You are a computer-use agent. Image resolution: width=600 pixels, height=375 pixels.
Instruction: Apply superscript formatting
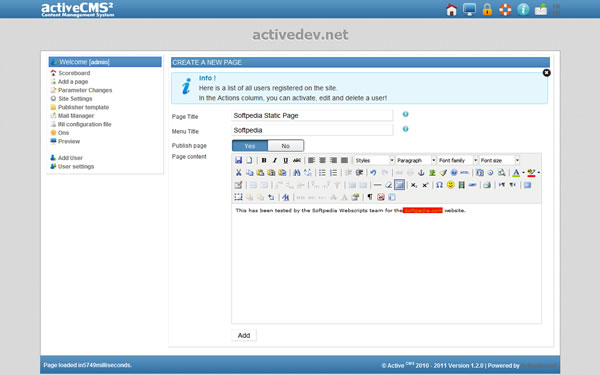425,185
